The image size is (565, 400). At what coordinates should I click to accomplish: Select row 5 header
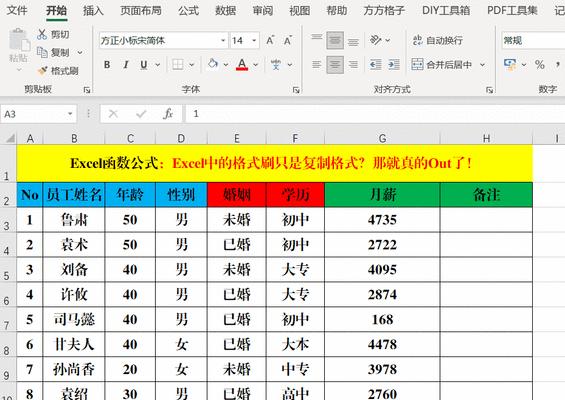[x=8, y=270]
